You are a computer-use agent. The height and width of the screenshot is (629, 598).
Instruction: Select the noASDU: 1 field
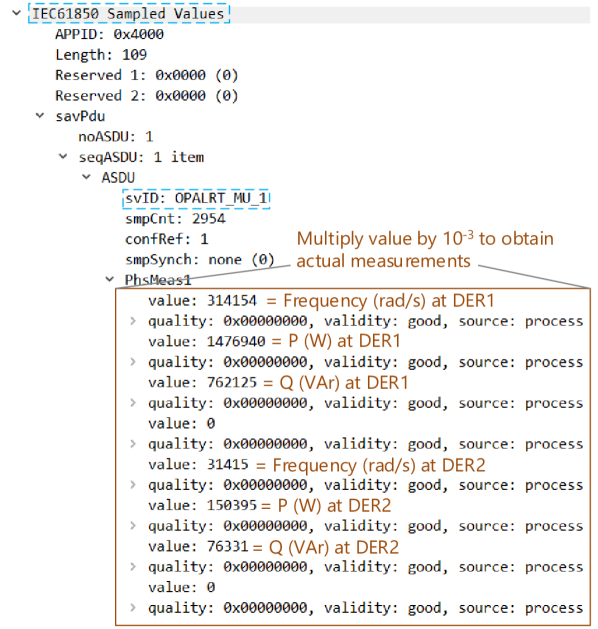(x=116, y=137)
